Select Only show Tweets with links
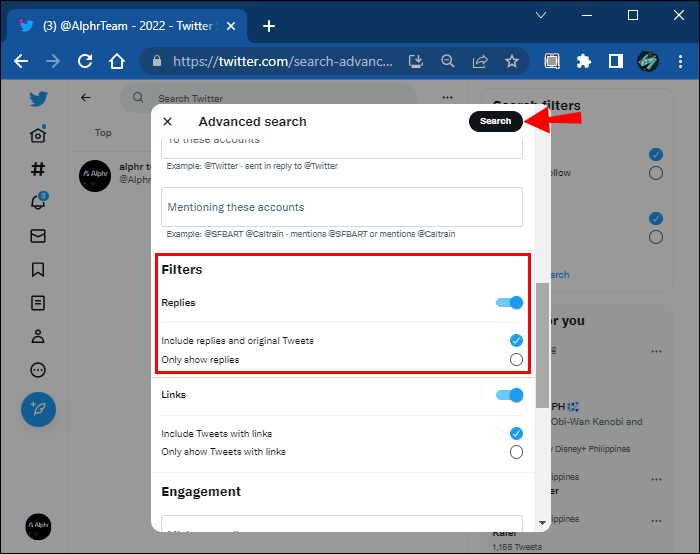This screenshot has width=700, height=554. click(516, 452)
